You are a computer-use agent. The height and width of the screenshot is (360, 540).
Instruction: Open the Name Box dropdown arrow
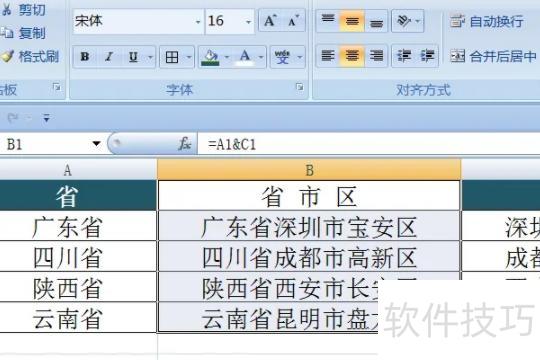[x=96, y=144]
